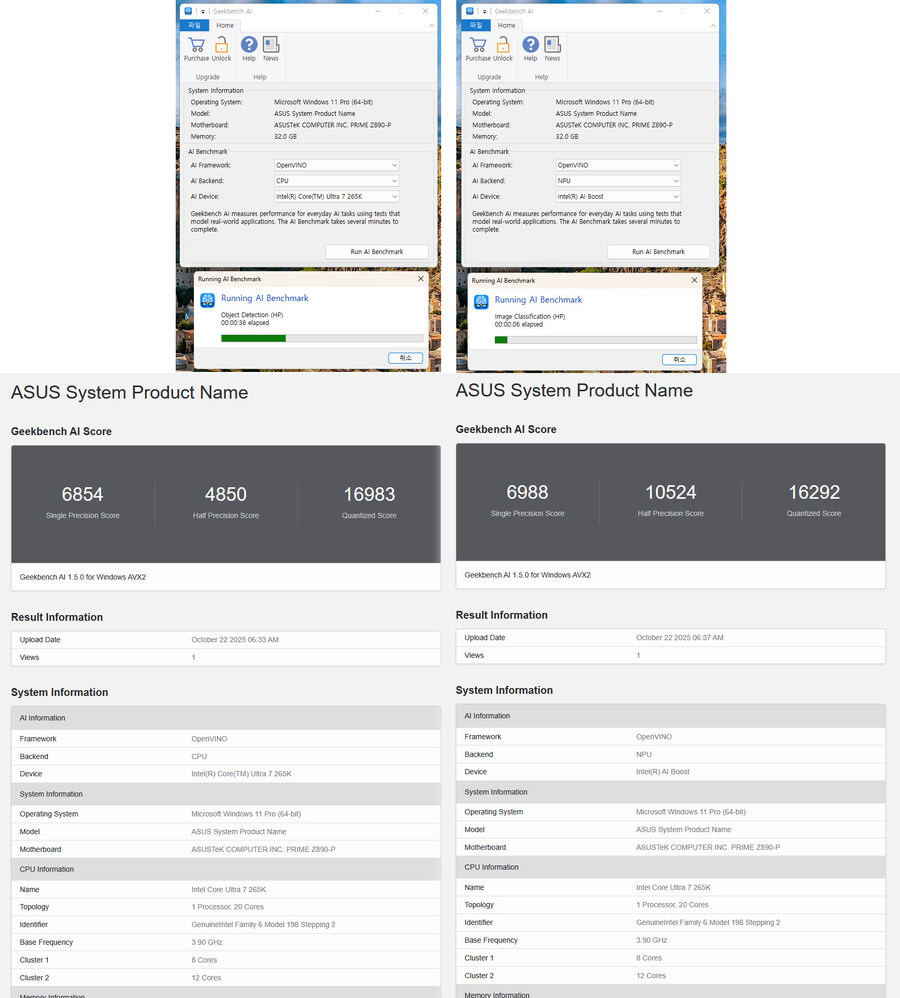Cancel the Object Detection benchmark with 취소
Screen dimensions: 900x998
pyautogui.click(x=405, y=358)
